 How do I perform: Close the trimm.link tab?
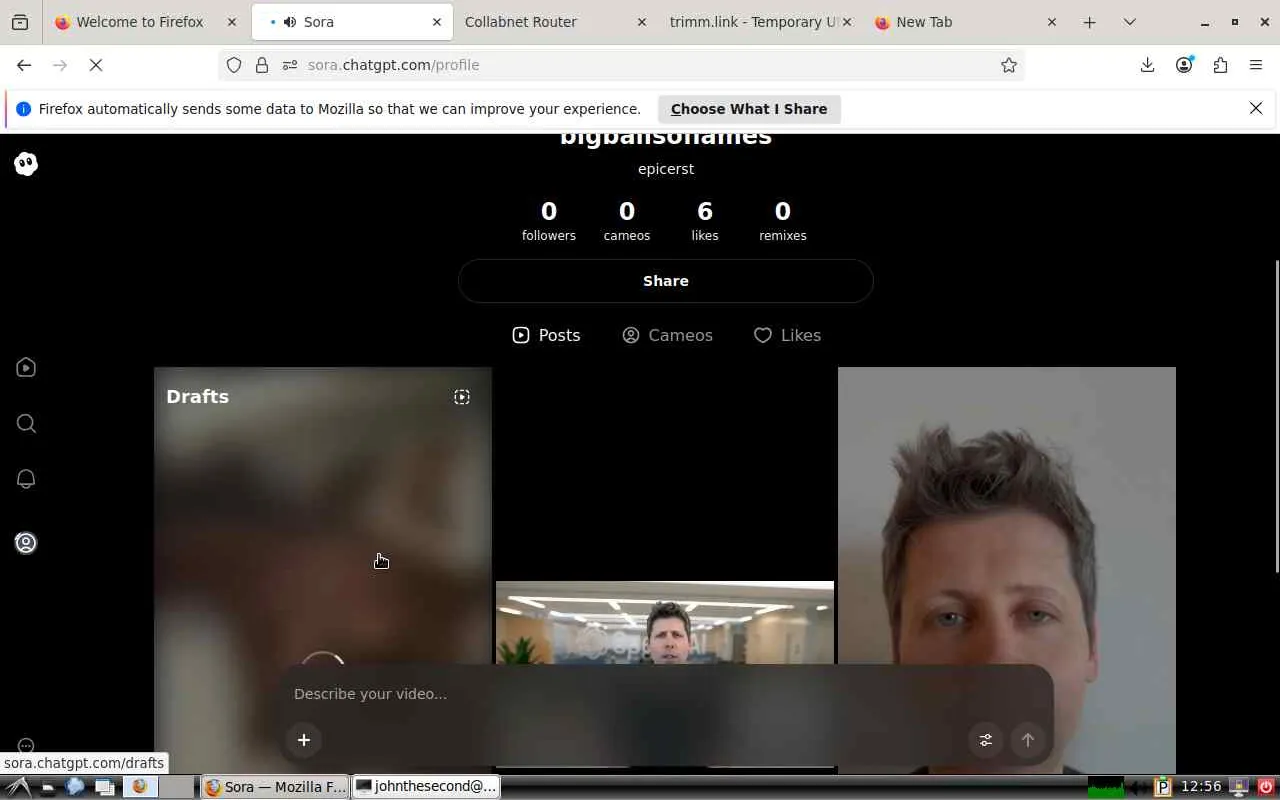point(847,22)
